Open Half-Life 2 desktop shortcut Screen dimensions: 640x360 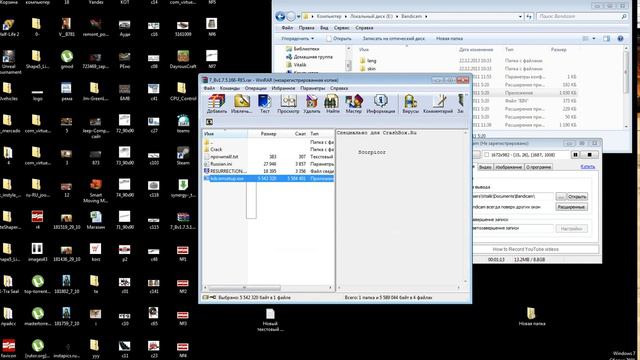[9, 28]
